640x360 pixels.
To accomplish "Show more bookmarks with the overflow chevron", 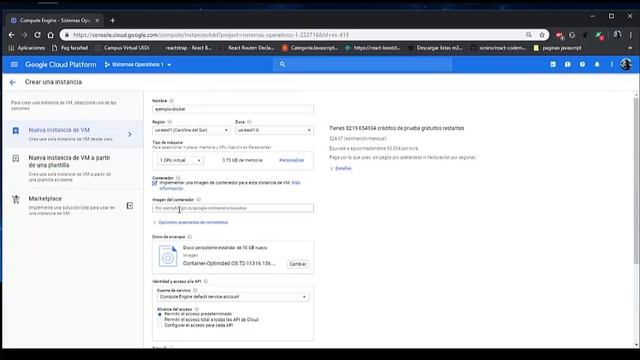I will click(630, 48).
